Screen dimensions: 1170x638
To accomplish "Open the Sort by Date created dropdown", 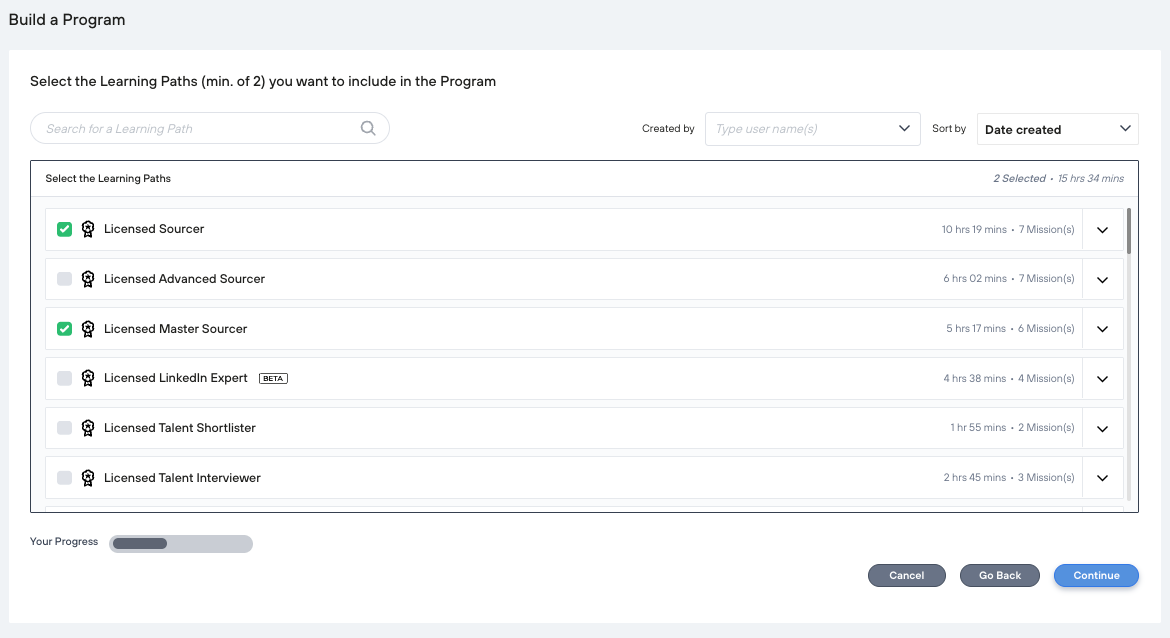I will (x=1057, y=129).
